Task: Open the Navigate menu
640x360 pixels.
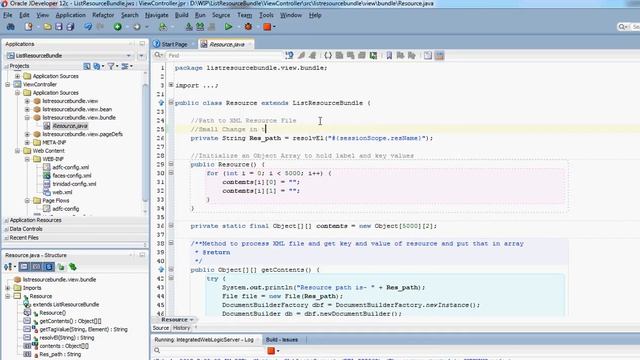Action: (157, 15)
